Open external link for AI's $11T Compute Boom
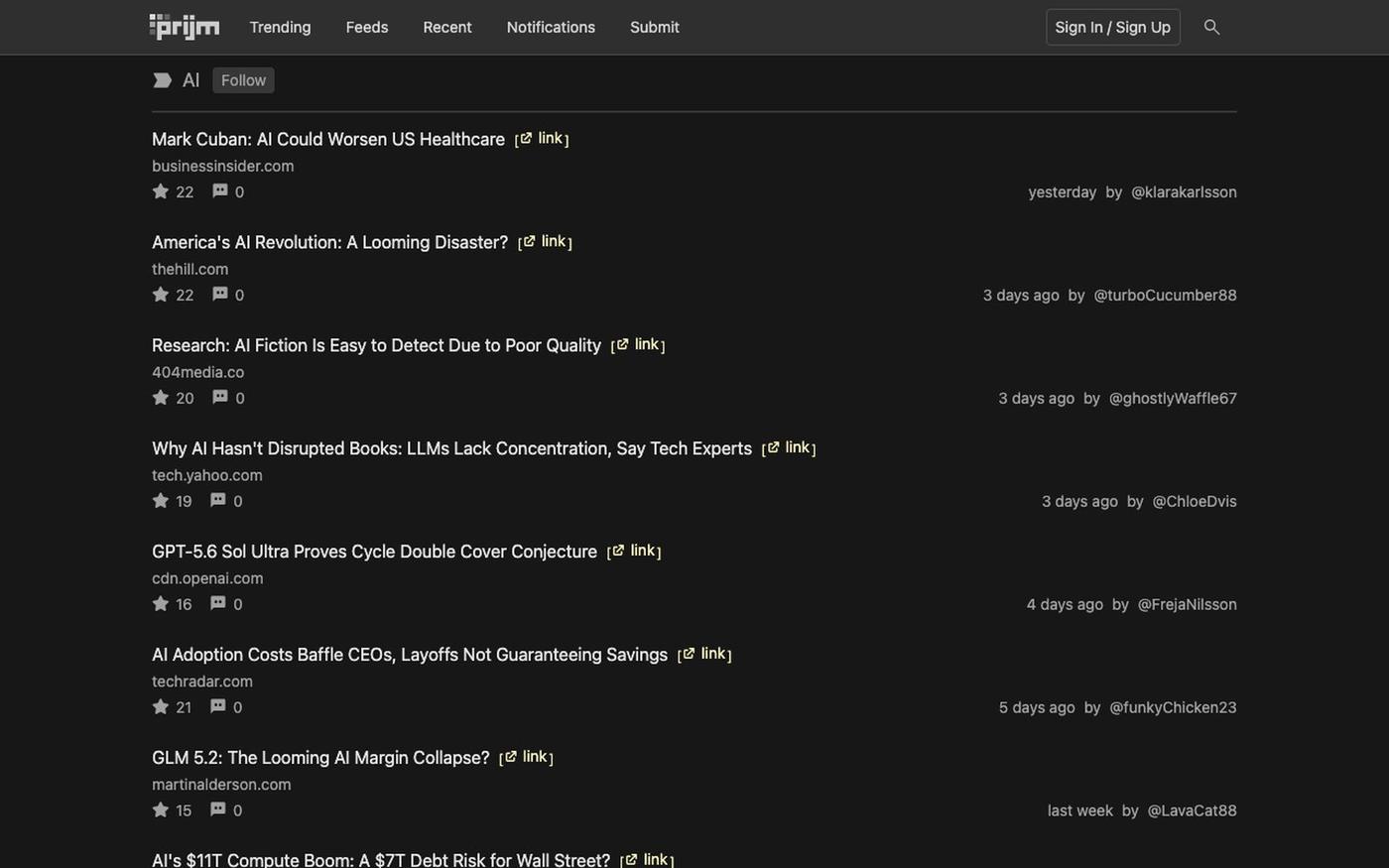Screen dimensions: 1389x868 pos(647,860)
